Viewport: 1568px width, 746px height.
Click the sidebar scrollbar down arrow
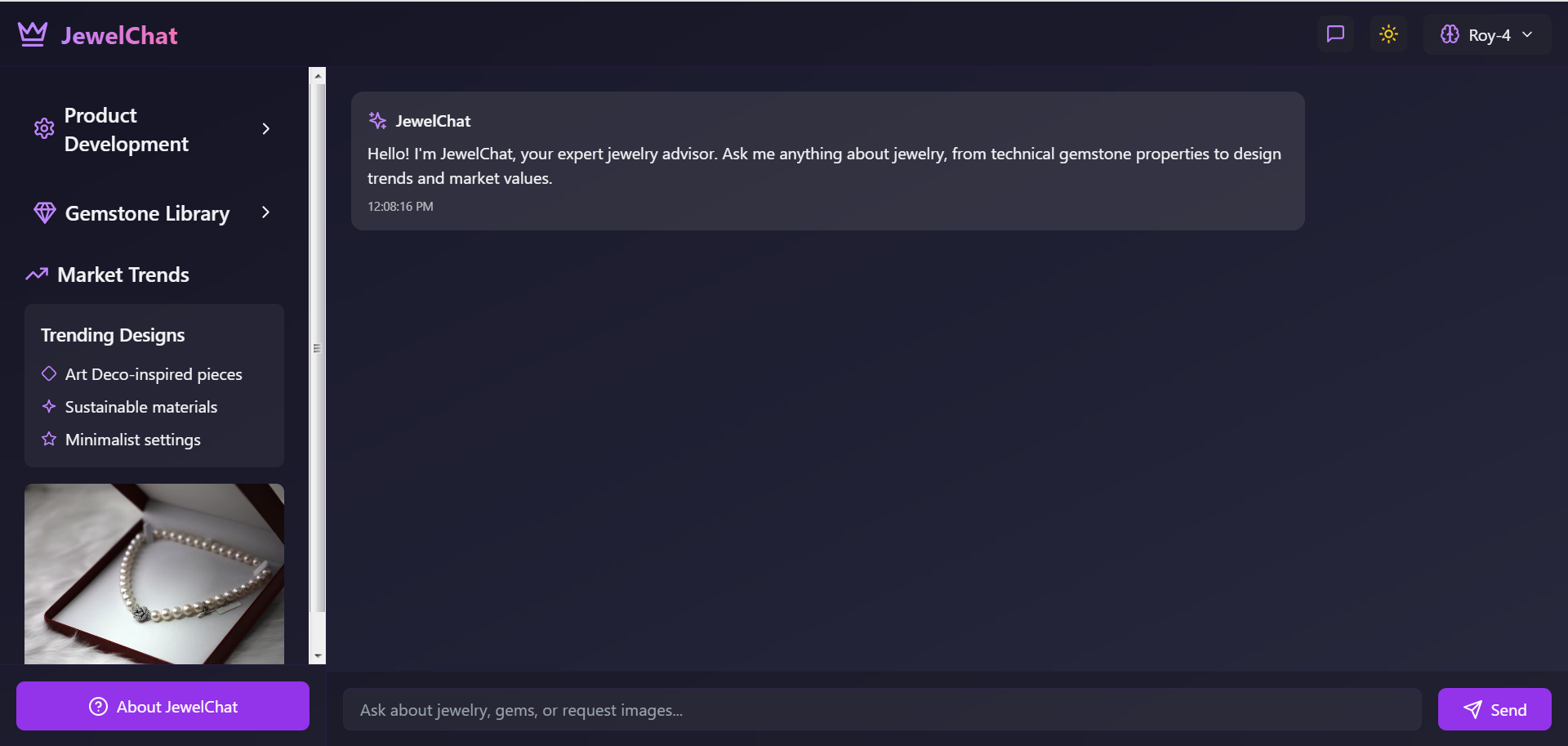click(x=318, y=656)
